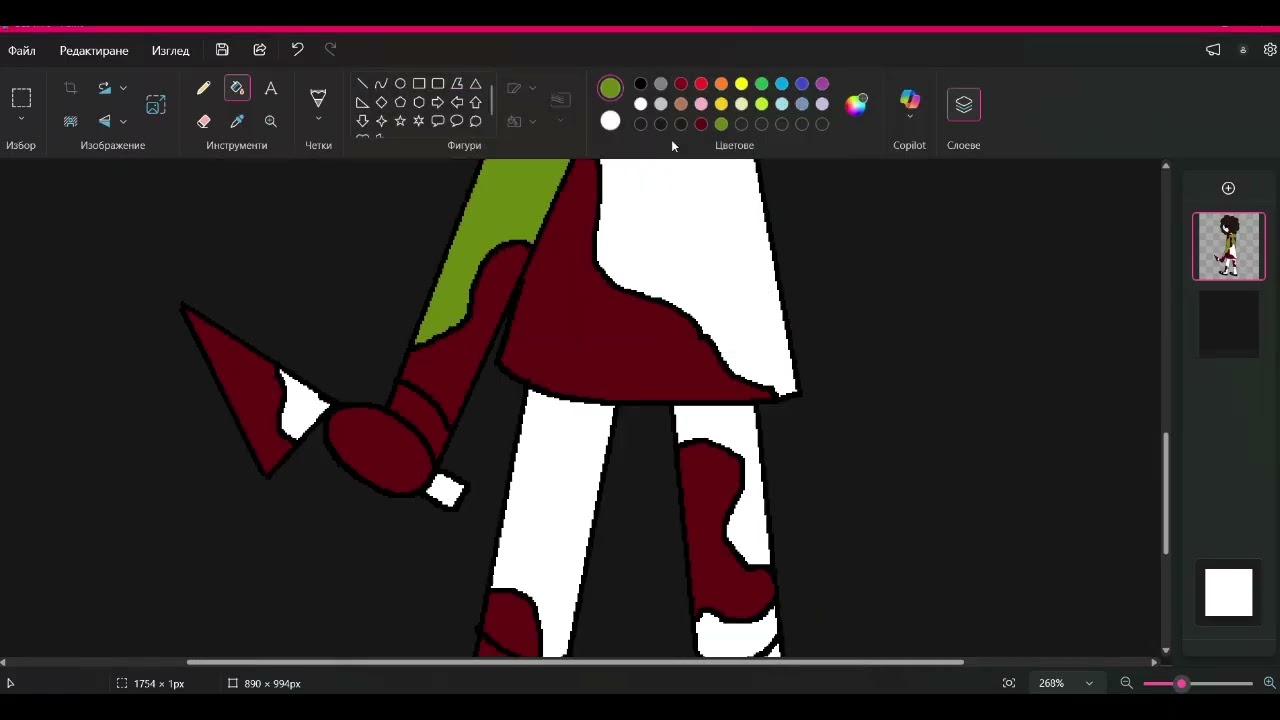Click the Share icon

(x=260, y=50)
